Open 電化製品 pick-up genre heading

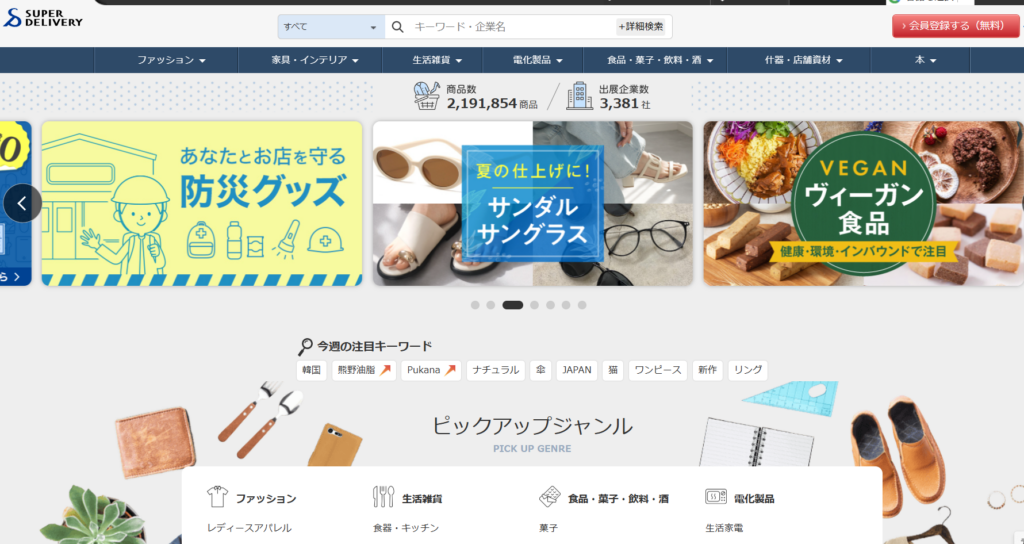[x=754, y=499]
